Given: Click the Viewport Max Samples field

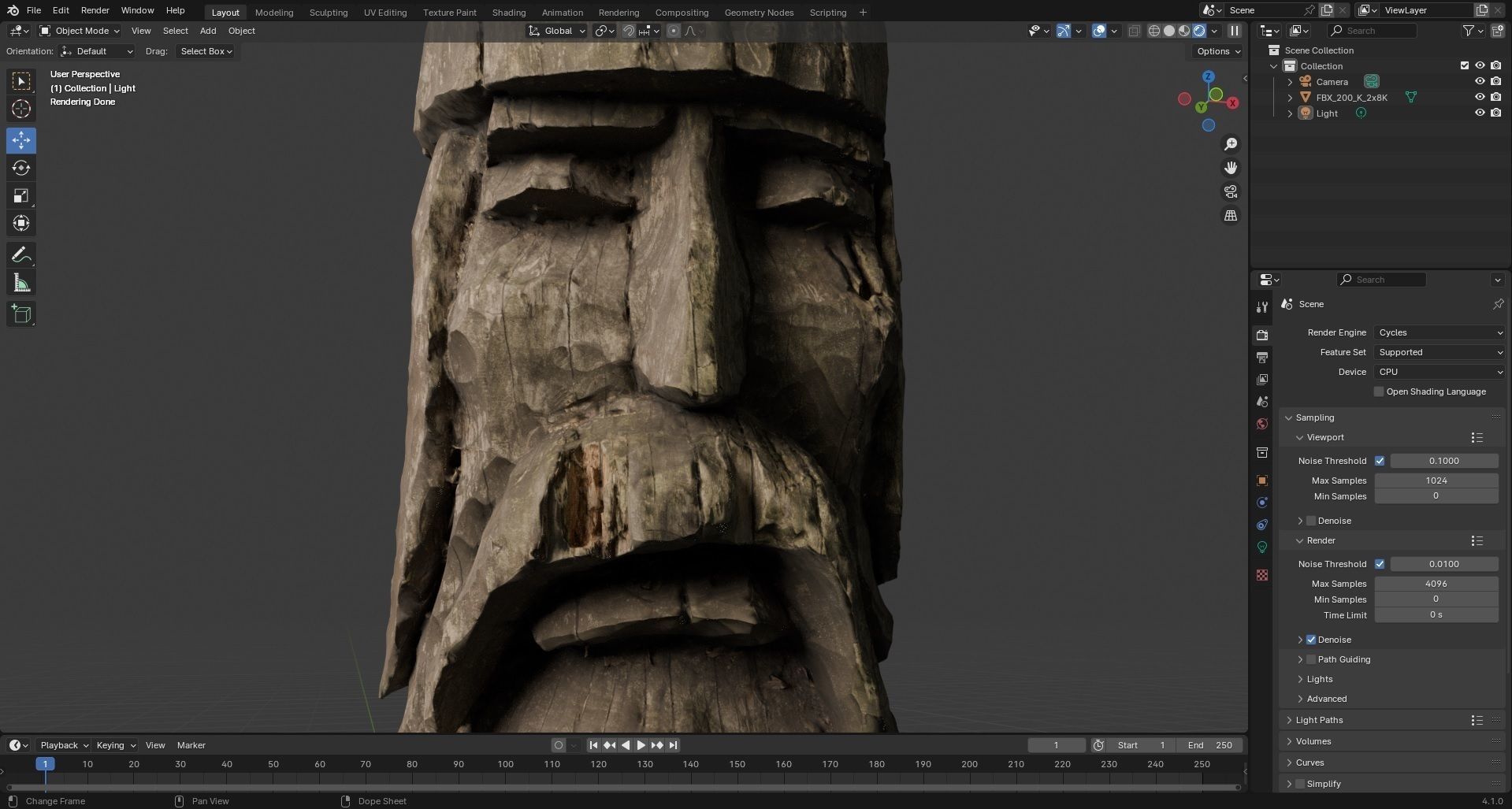Looking at the screenshot, I should [x=1436, y=481].
